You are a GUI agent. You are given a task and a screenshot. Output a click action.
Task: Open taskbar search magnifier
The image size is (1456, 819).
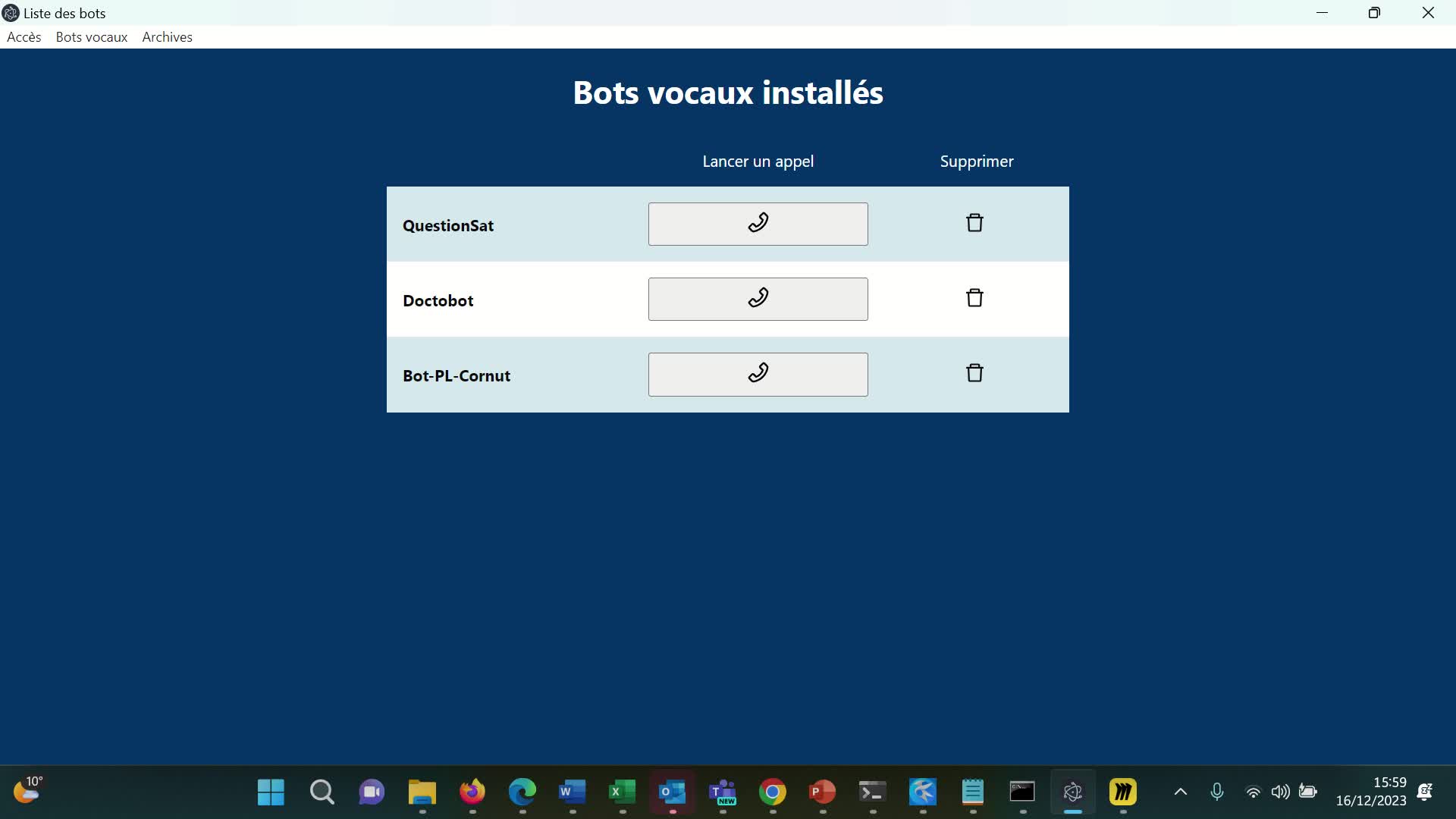pyautogui.click(x=322, y=792)
